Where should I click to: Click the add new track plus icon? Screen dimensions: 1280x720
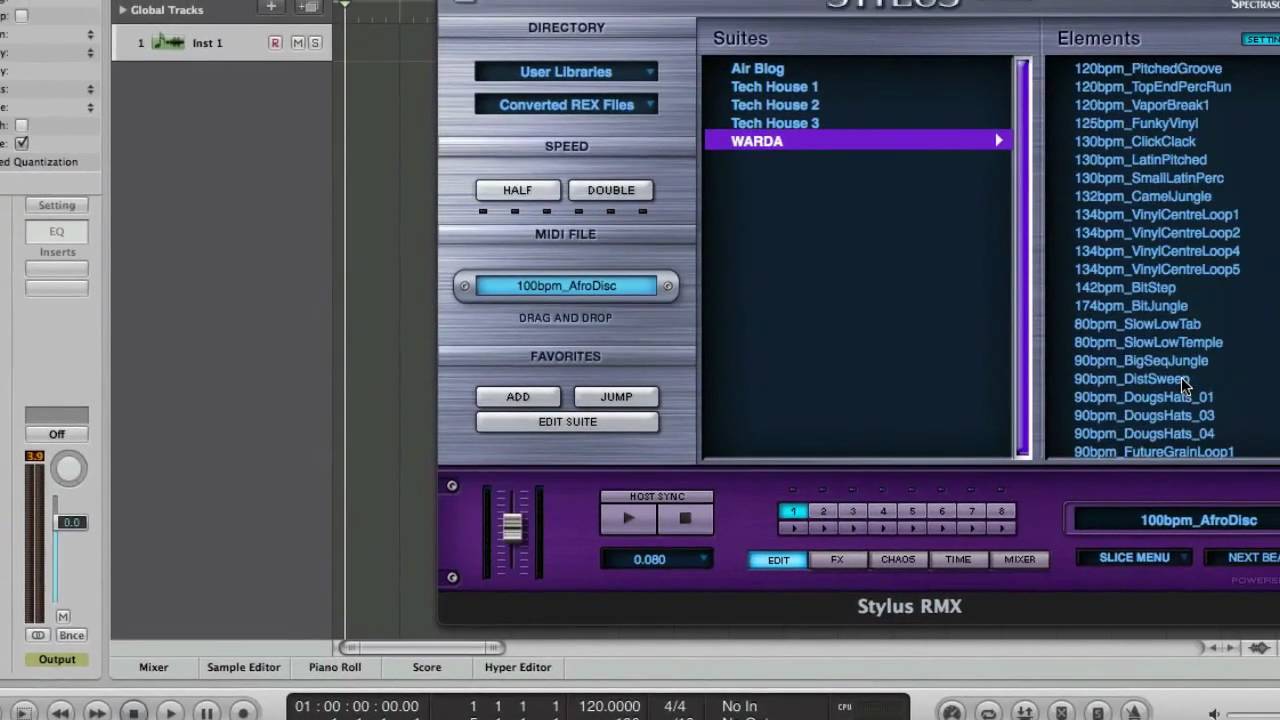(271, 7)
